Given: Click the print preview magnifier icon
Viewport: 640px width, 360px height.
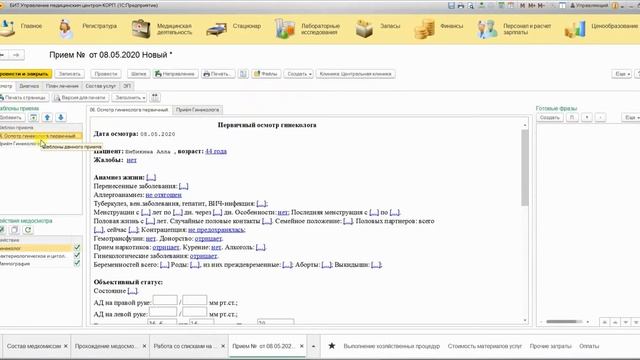Looking at the screenshot, I should coord(471,6).
